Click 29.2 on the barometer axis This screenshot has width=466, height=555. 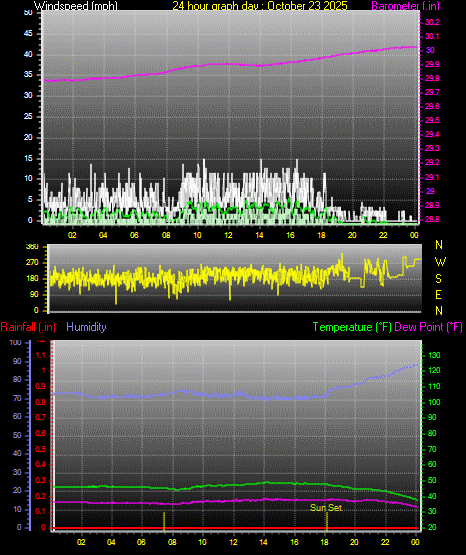pos(432,162)
